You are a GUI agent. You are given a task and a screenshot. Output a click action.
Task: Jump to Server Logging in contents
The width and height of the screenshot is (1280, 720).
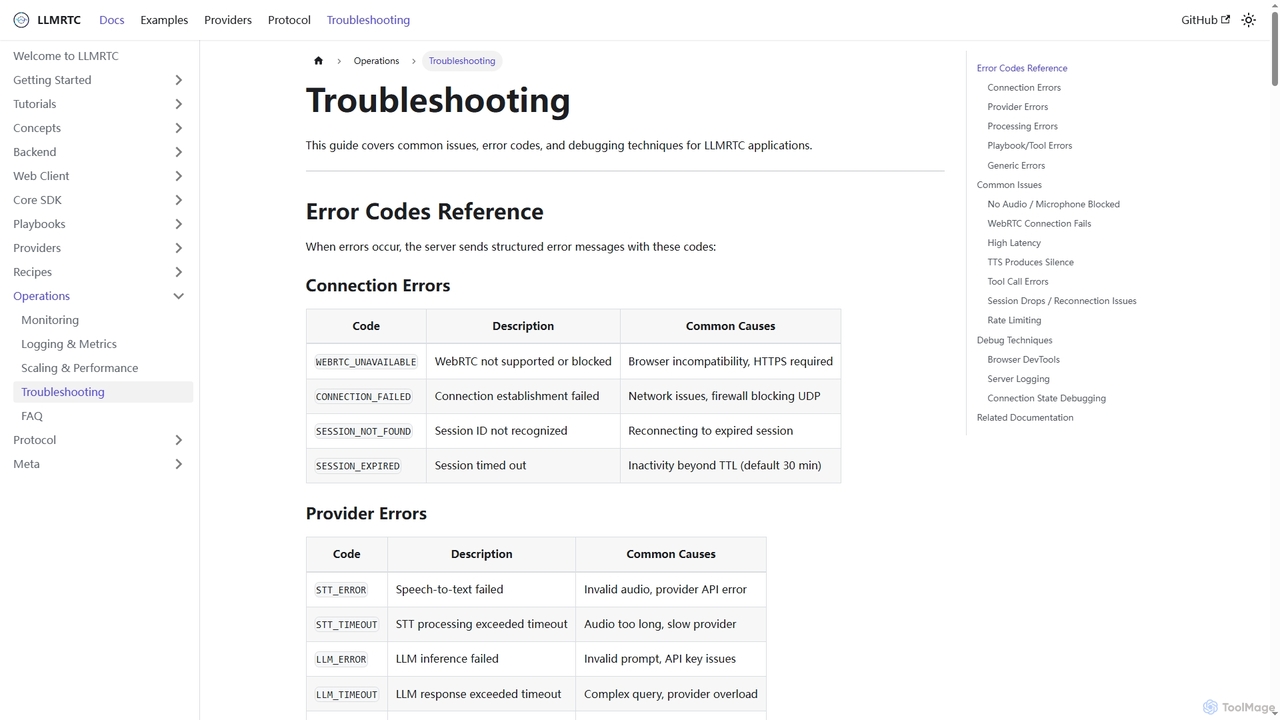(x=1018, y=379)
